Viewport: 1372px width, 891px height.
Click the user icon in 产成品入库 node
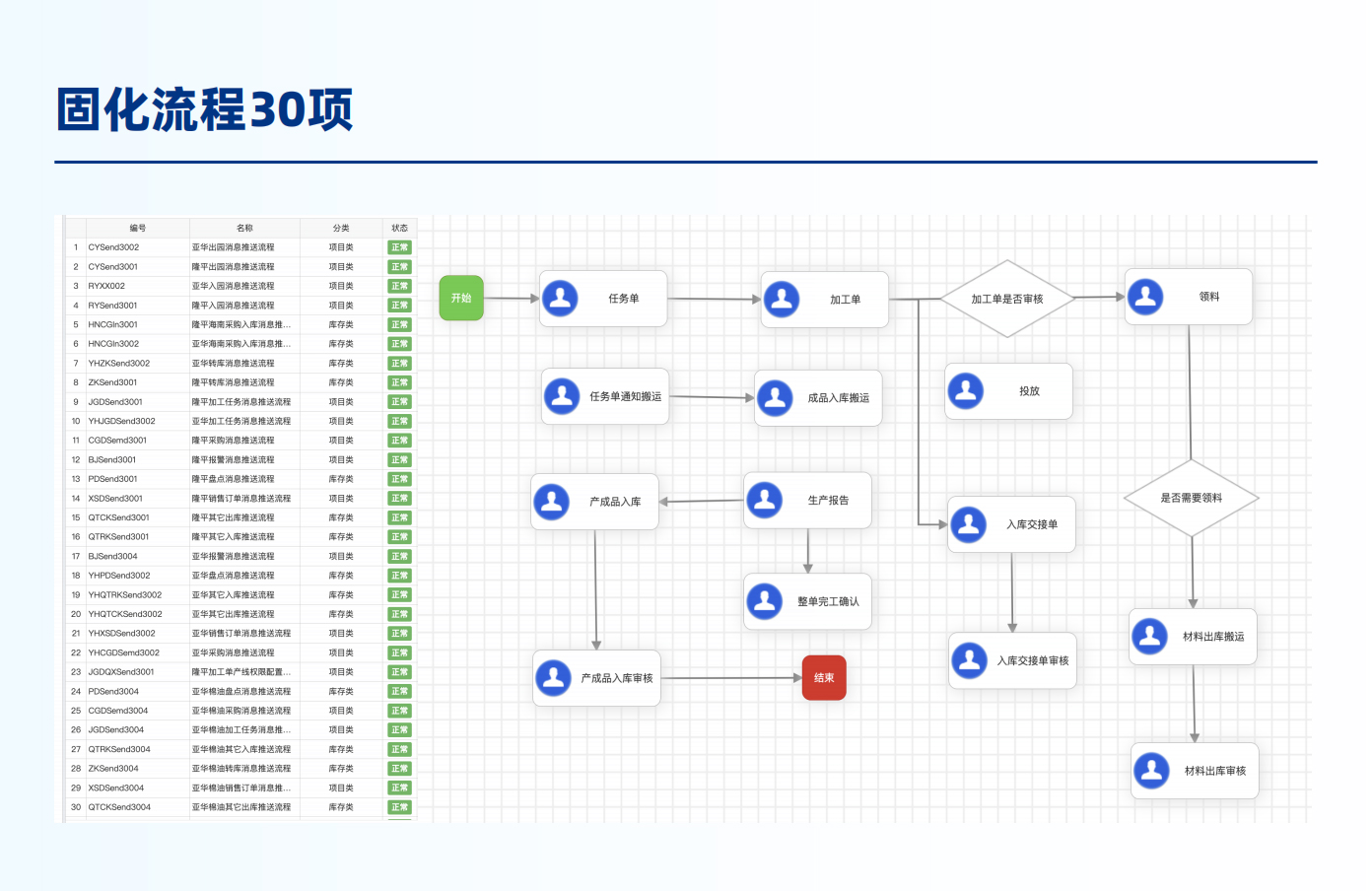pyautogui.click(x=552, y=501)
